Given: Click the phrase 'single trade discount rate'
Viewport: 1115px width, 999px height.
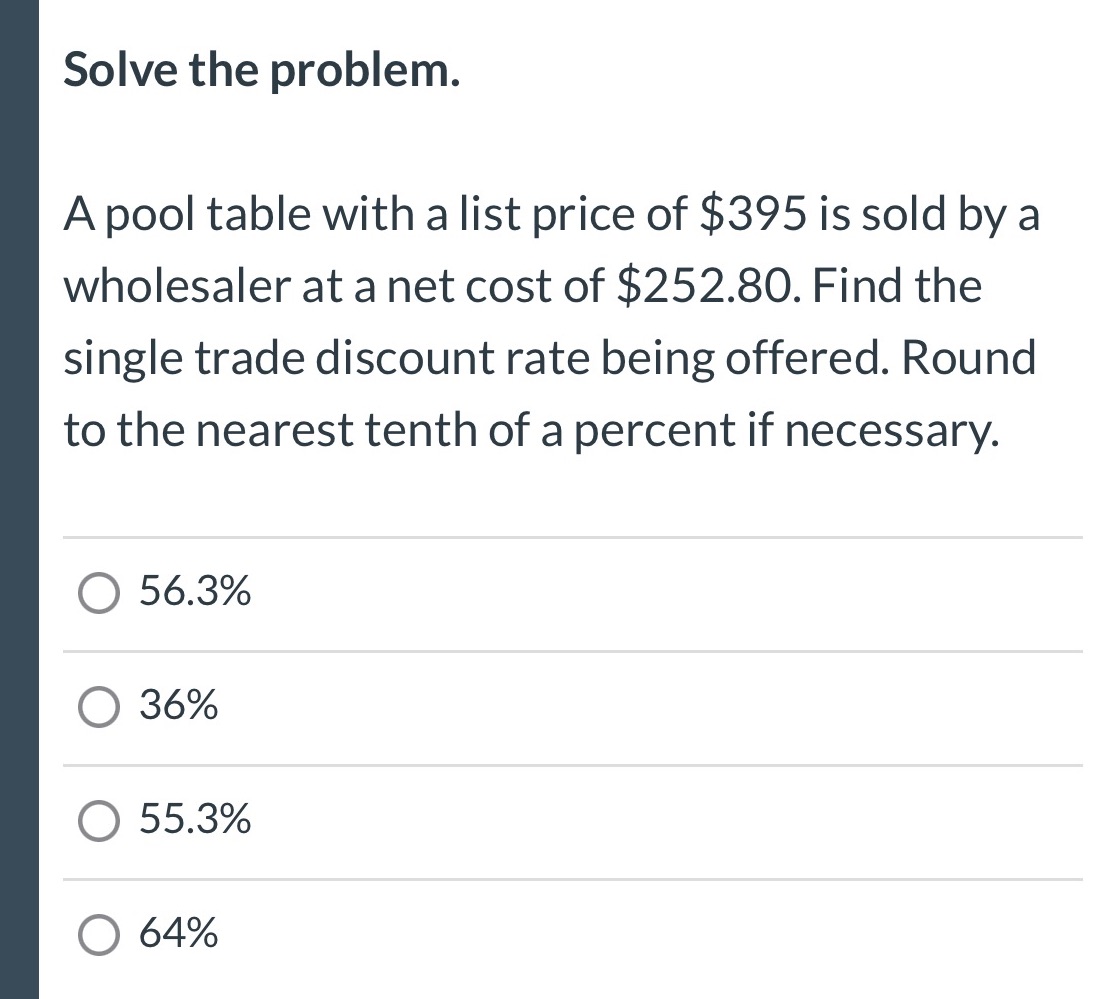Looking at the screenshot, I should pos(326,359).
